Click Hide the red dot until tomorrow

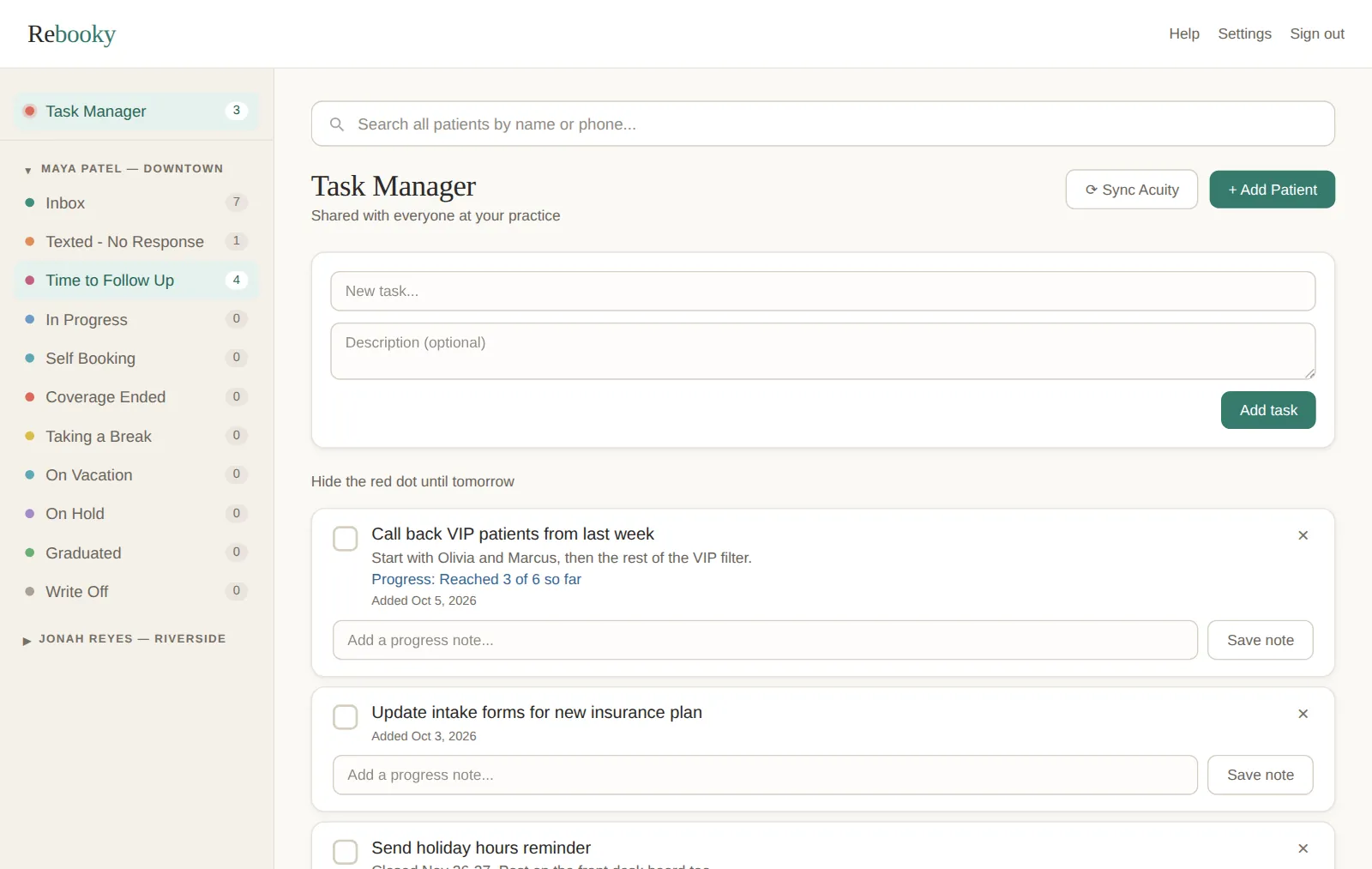coord(412,482)
